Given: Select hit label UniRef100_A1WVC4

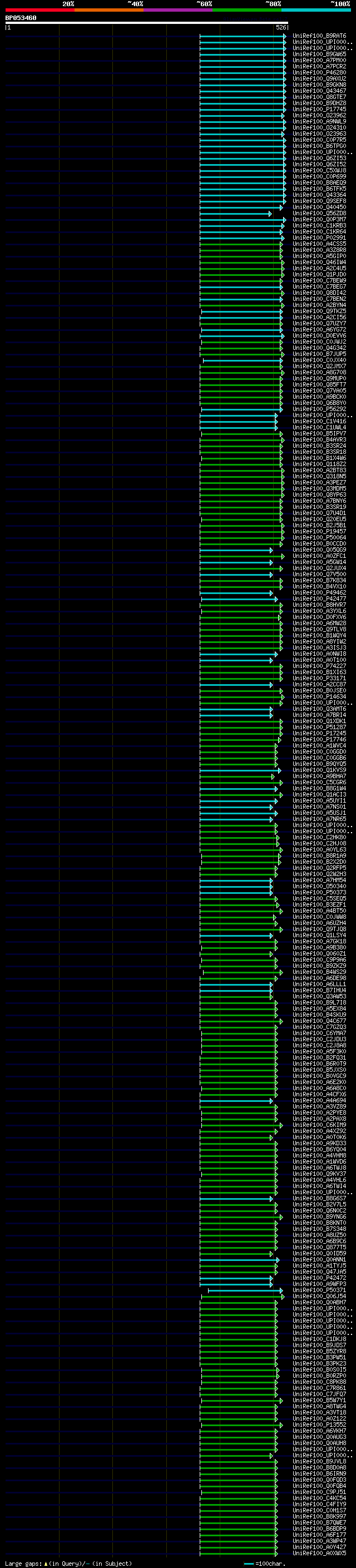Looking at the screenshot, I should tap(319, 746).
